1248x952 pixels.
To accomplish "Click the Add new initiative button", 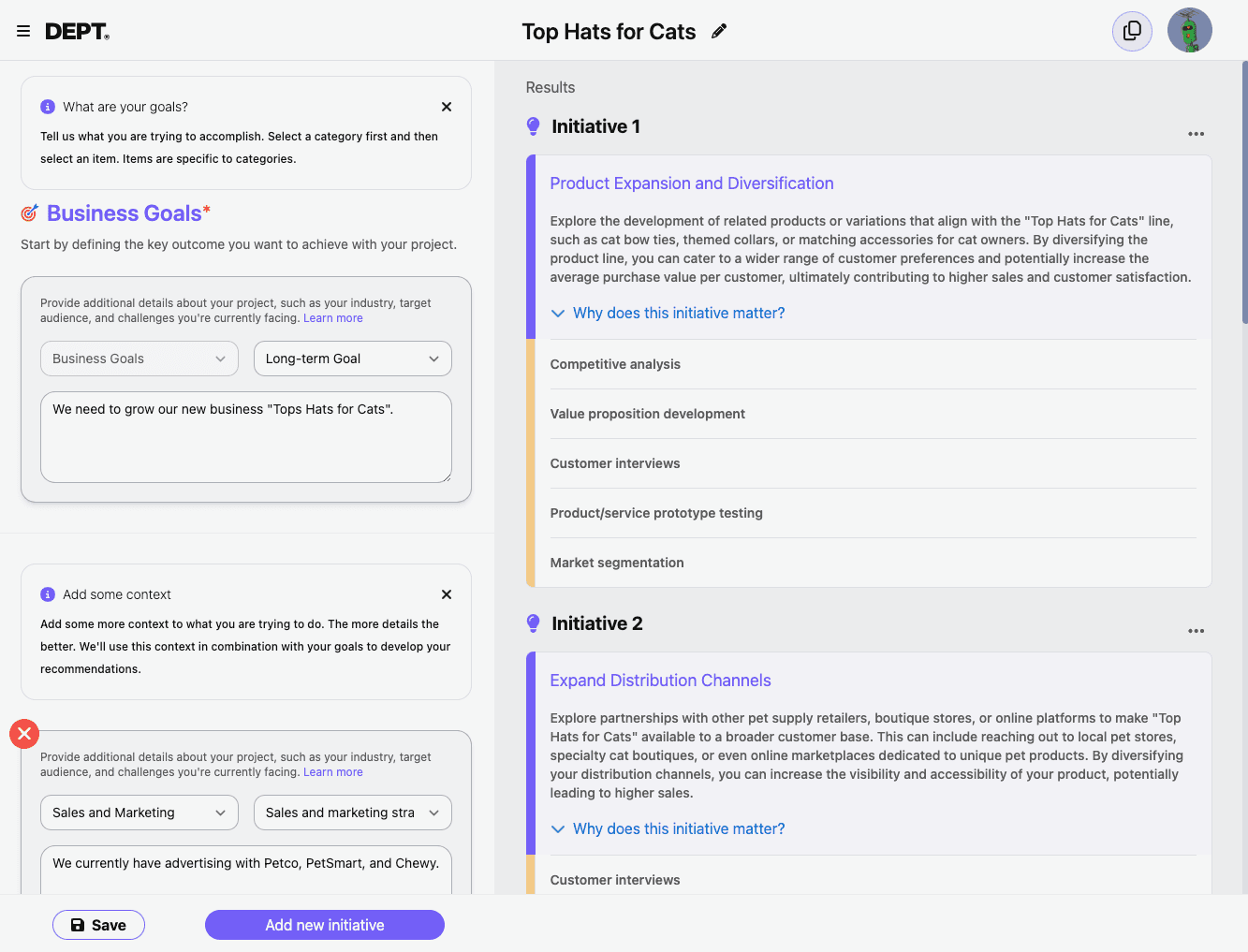I will [x=324, y=925].
